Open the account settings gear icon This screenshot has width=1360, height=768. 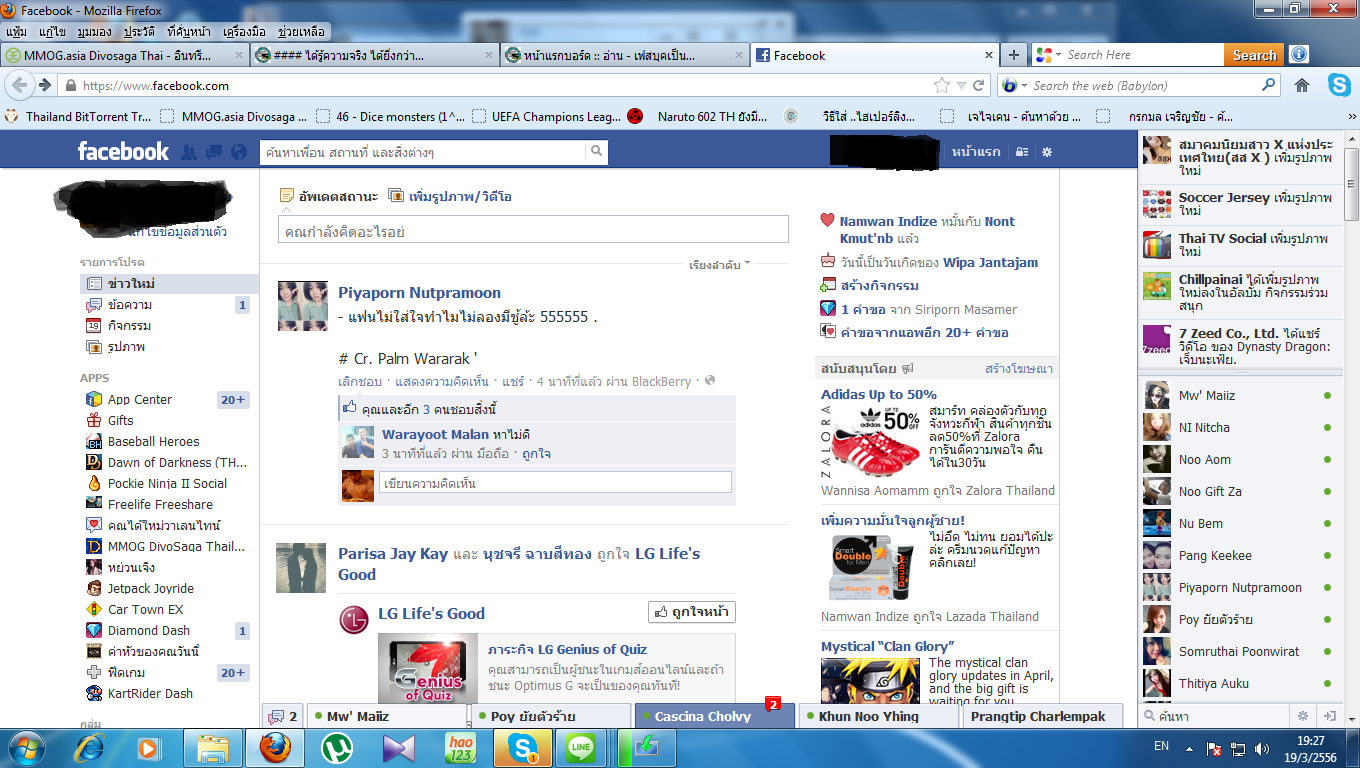click(x=1047, y=152)
